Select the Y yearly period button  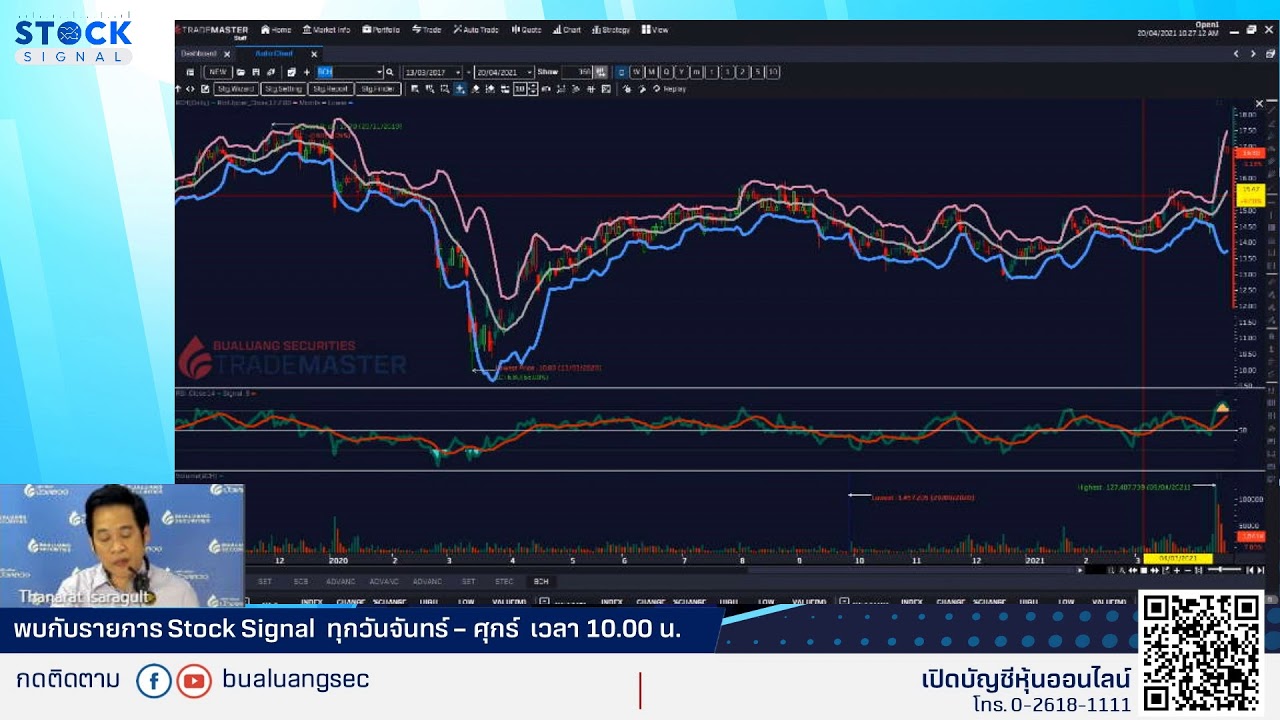(681, 72)
